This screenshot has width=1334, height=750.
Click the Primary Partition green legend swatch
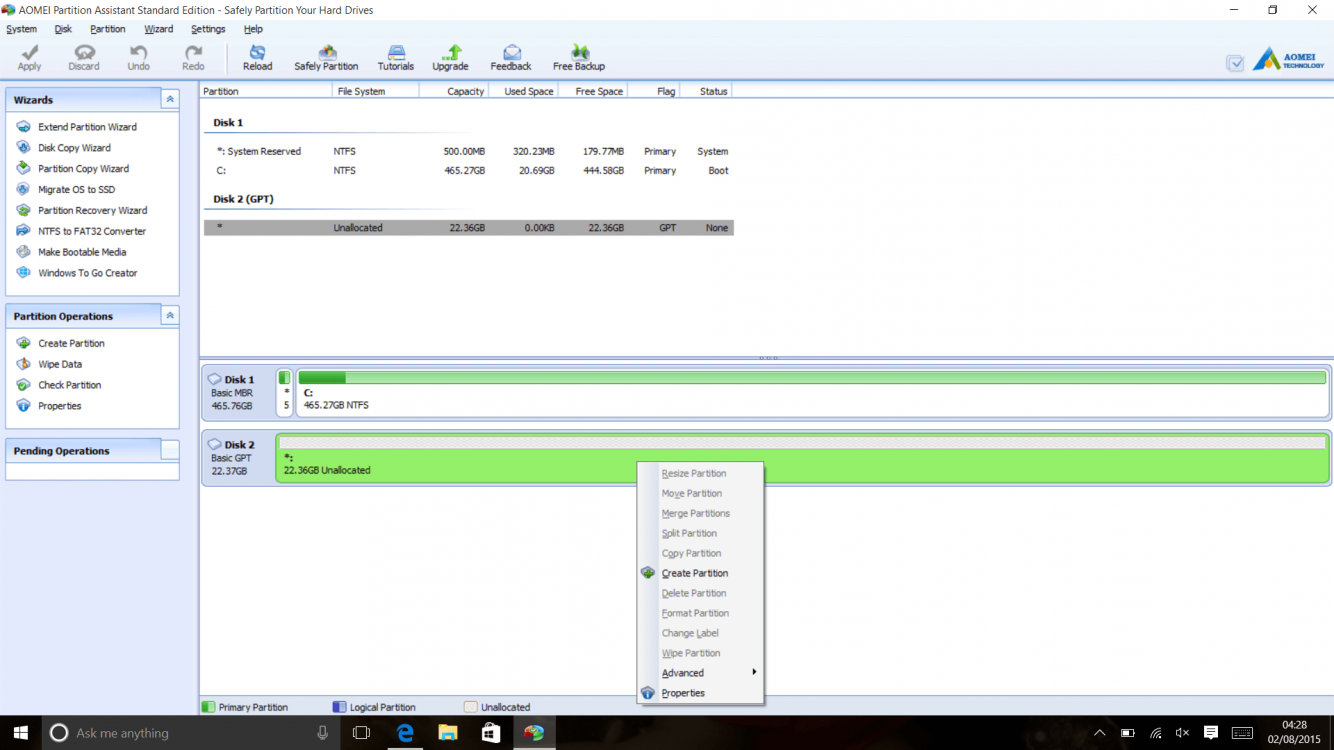pyautogui.click(x=208, y=707)
